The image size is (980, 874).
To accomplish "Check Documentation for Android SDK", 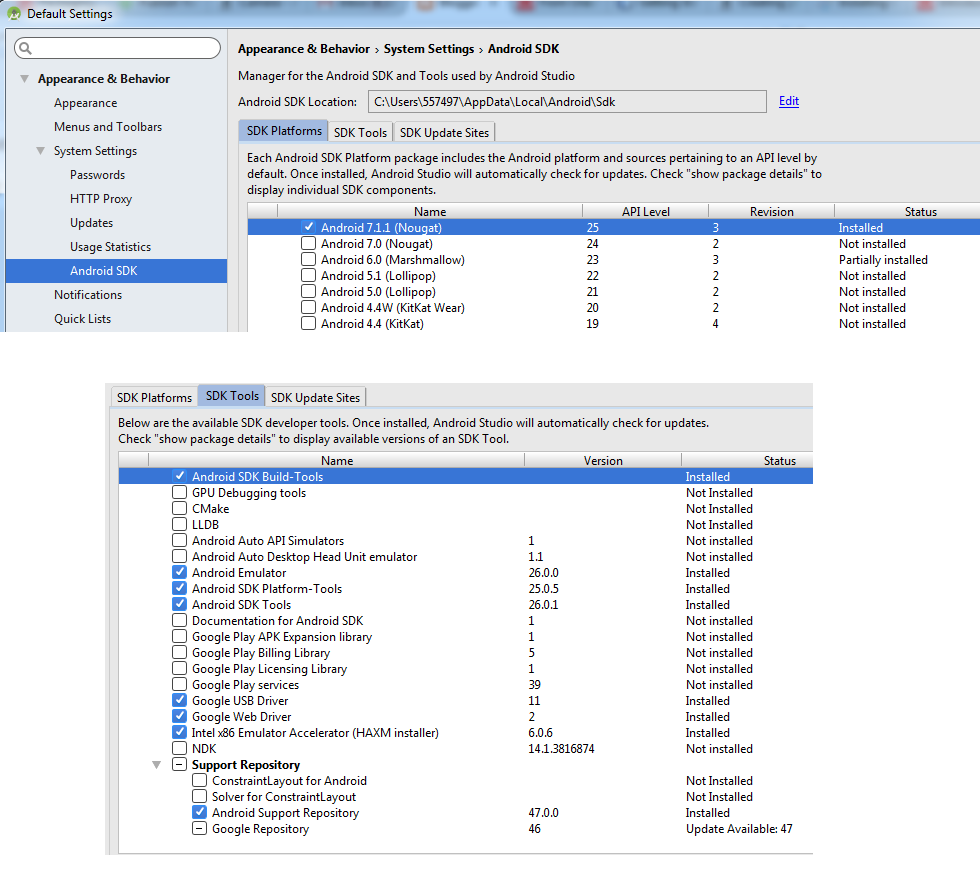I will pos(179,620).
